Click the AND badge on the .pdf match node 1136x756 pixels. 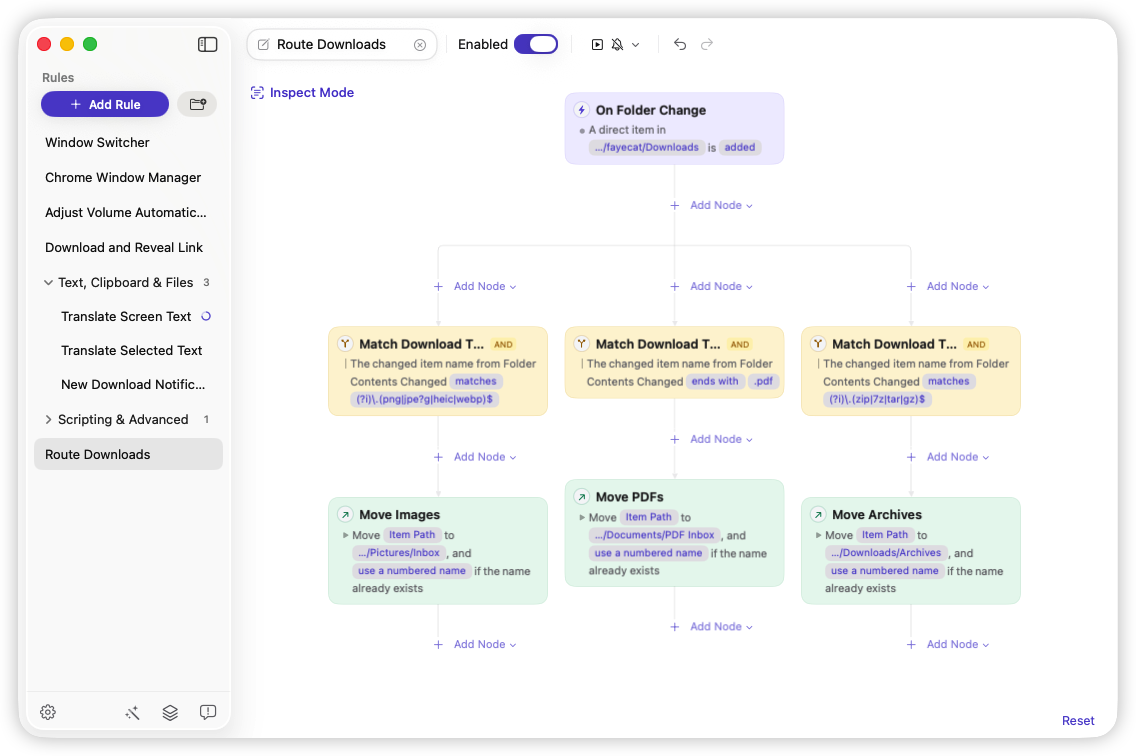740,345
